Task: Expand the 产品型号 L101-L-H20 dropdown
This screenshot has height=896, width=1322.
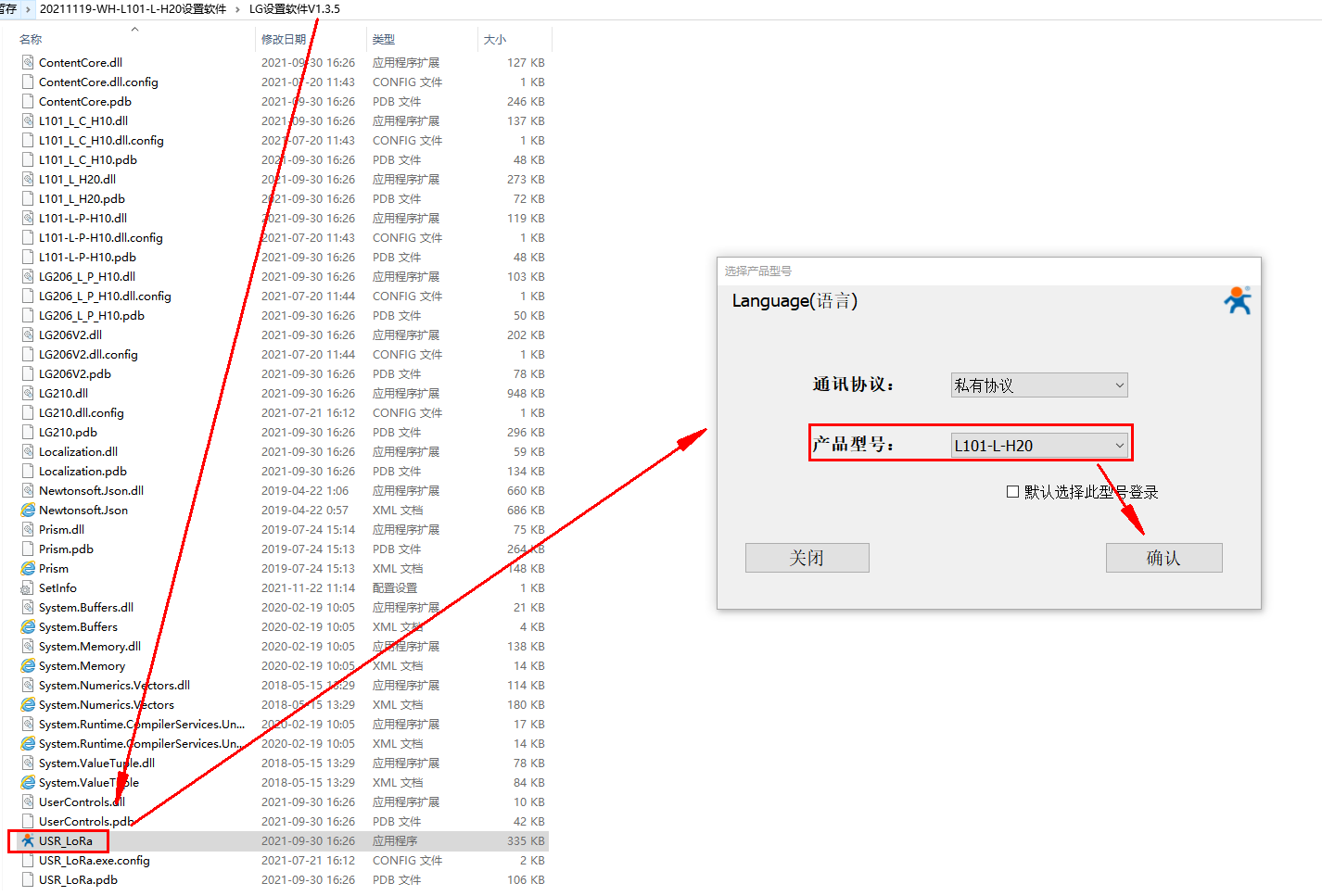Action: [1038, 445]
